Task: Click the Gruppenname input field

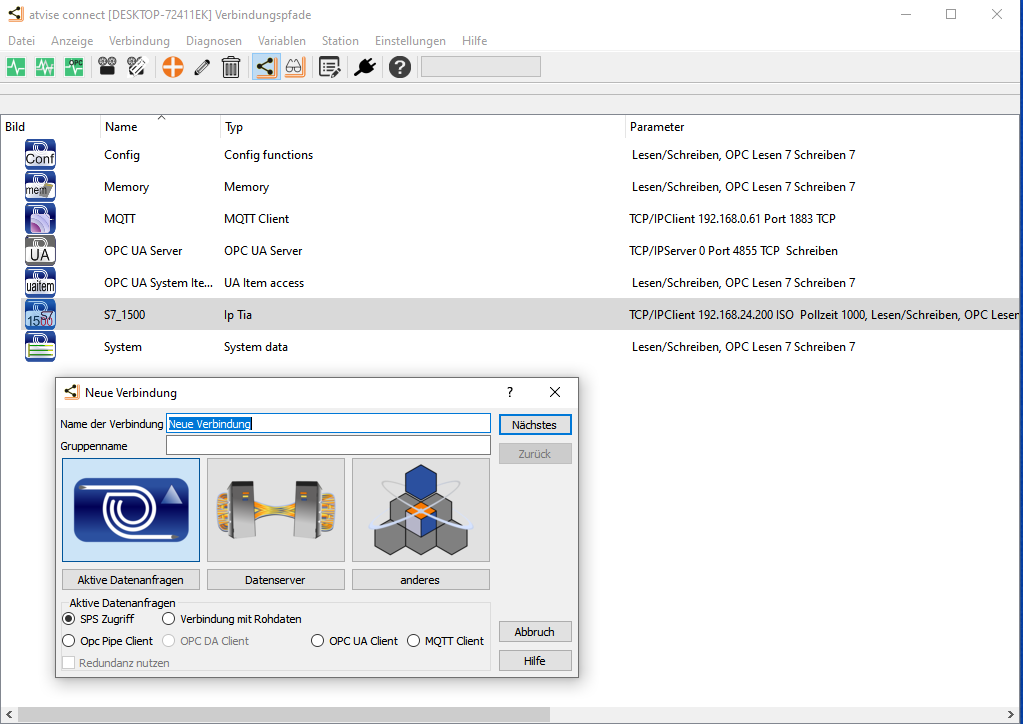Action: coord(328,446)
